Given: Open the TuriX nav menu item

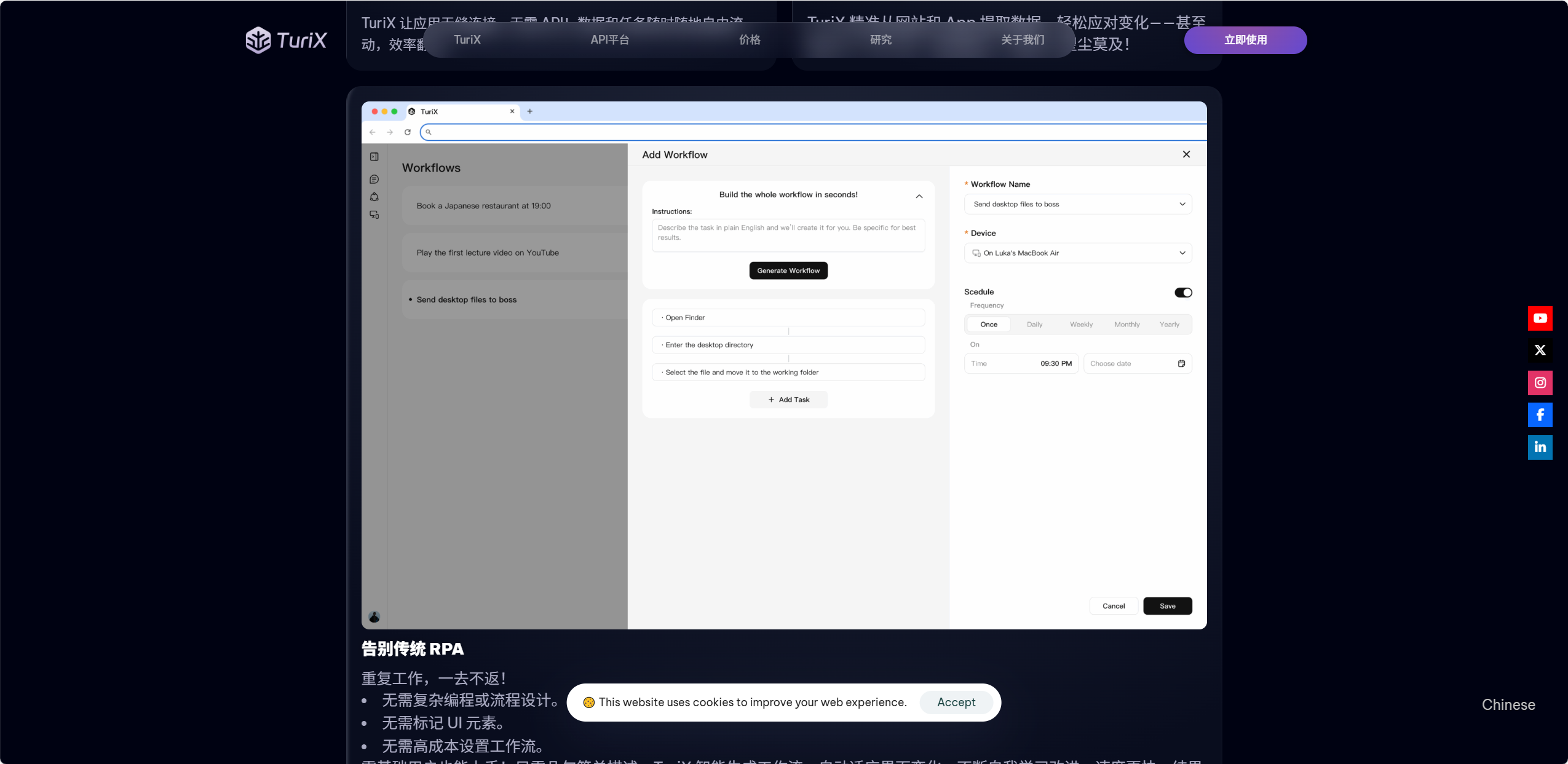Looking at the screenshot, I should [467, 40].
